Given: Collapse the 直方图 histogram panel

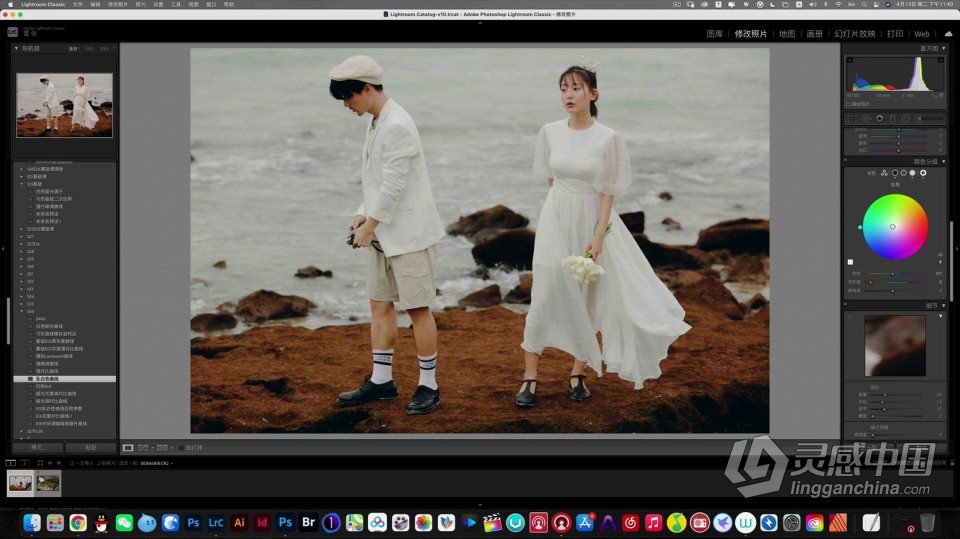Looking at the screenshot, I should 943,48.
